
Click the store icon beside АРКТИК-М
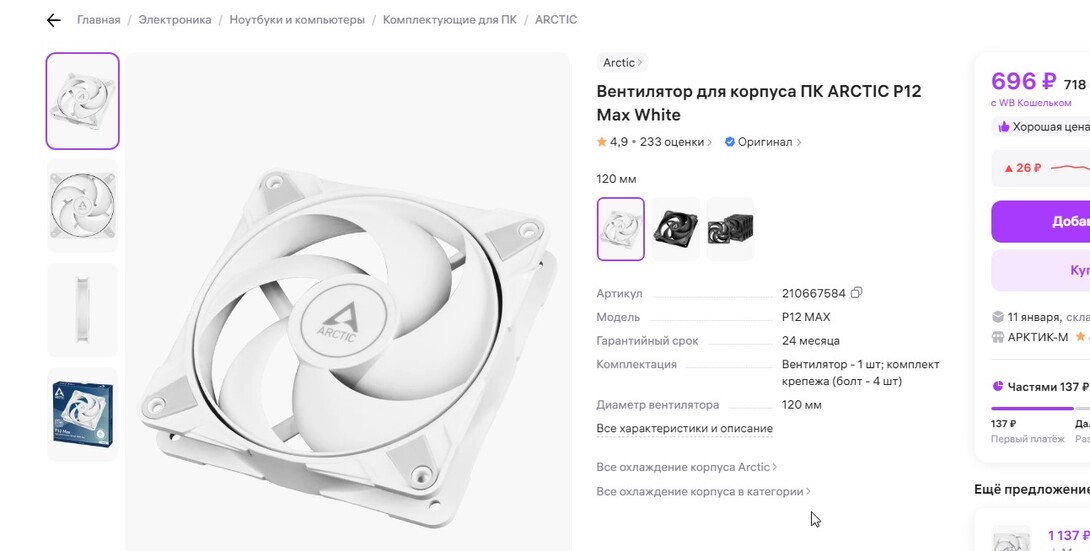coord(998,337)
